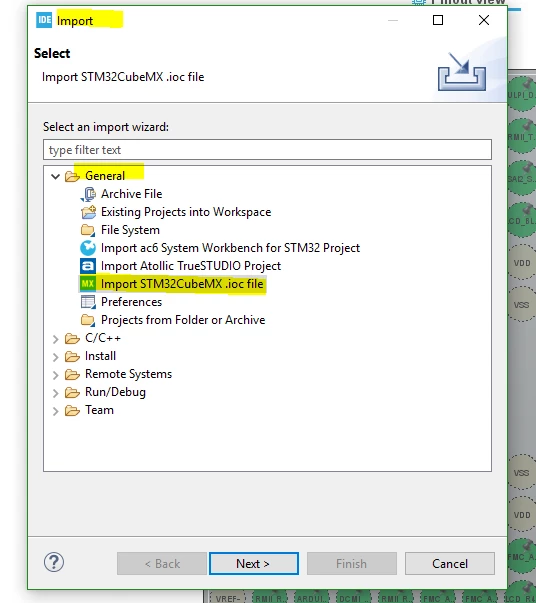Click the 'C/C++' category label

103,338
